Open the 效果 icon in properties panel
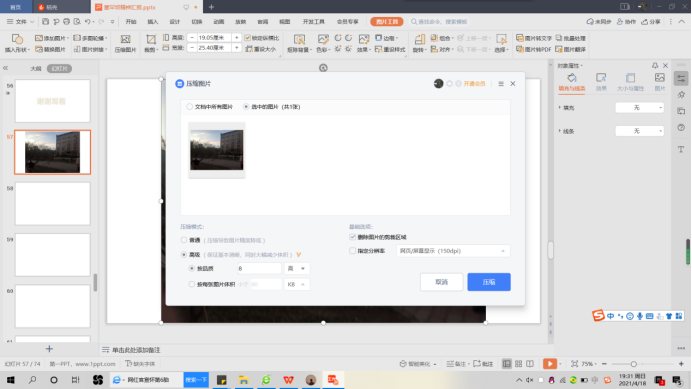Screen dimensions: 692x389 pyautogui.click(x=601, y=78)
